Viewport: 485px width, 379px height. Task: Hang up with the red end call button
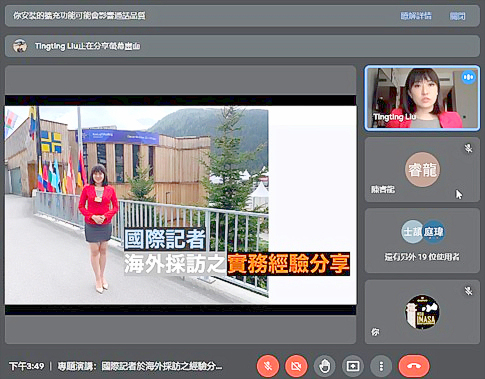414,366
